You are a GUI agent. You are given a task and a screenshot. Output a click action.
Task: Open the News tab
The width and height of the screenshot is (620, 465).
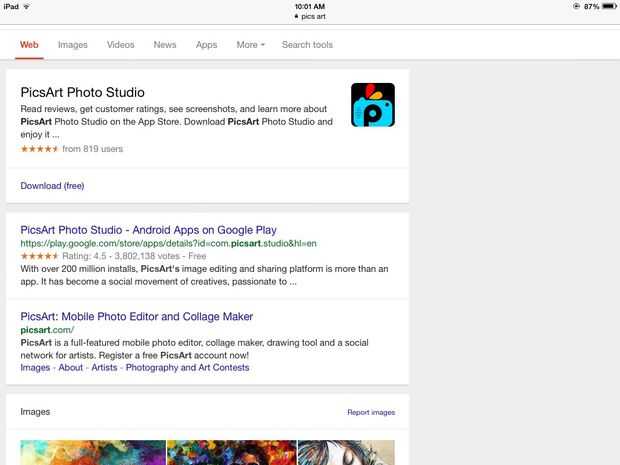tap(165, 45)
